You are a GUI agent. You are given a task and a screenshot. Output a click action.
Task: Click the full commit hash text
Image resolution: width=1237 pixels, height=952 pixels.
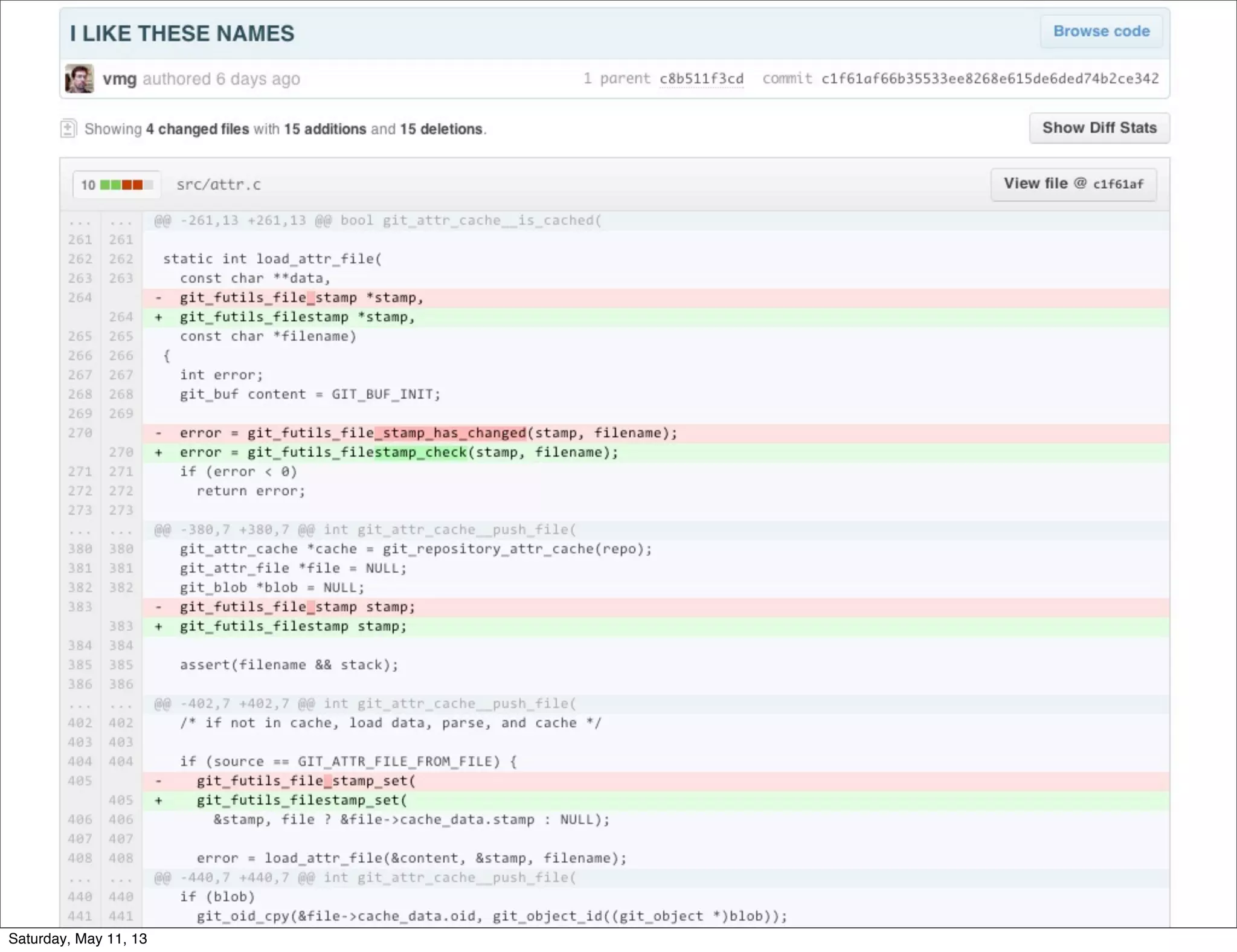tap(989, 79)
